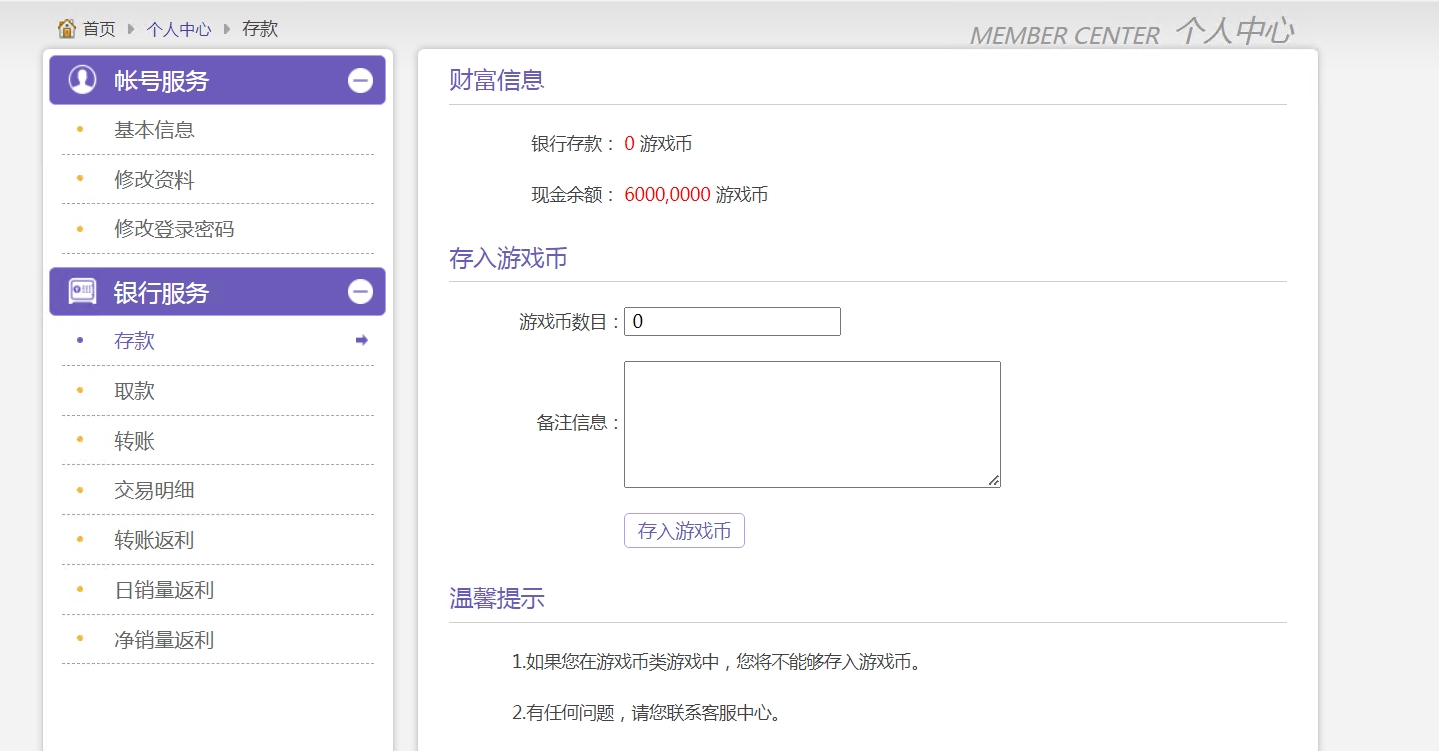The height and width of the screenshot is (751, 1439).
Task: Open 基本信息 in the sidebar
Action: point(154,130)
